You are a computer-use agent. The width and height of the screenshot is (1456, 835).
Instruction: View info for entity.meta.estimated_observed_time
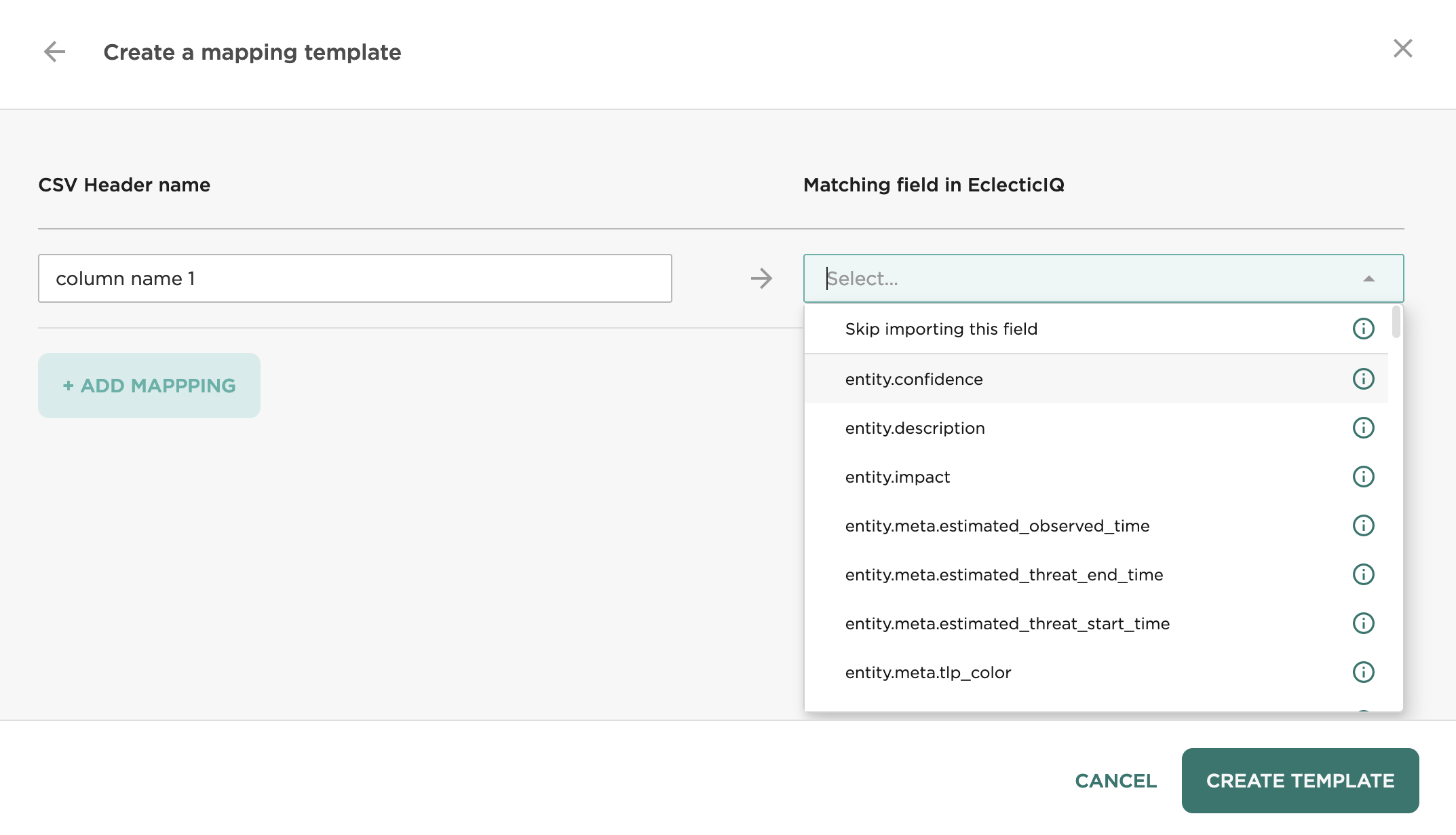point(1363,525)
